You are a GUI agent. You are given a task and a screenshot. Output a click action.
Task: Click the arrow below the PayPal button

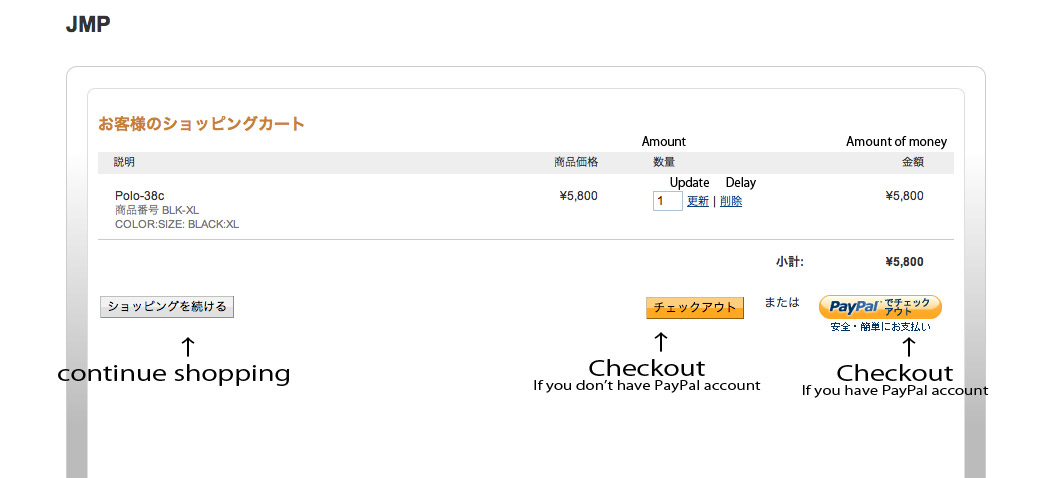(908, 347)
